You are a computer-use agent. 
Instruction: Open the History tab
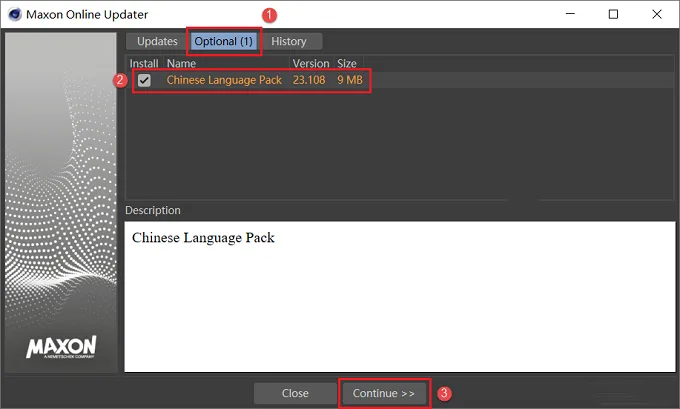click(x=289, y=41)
